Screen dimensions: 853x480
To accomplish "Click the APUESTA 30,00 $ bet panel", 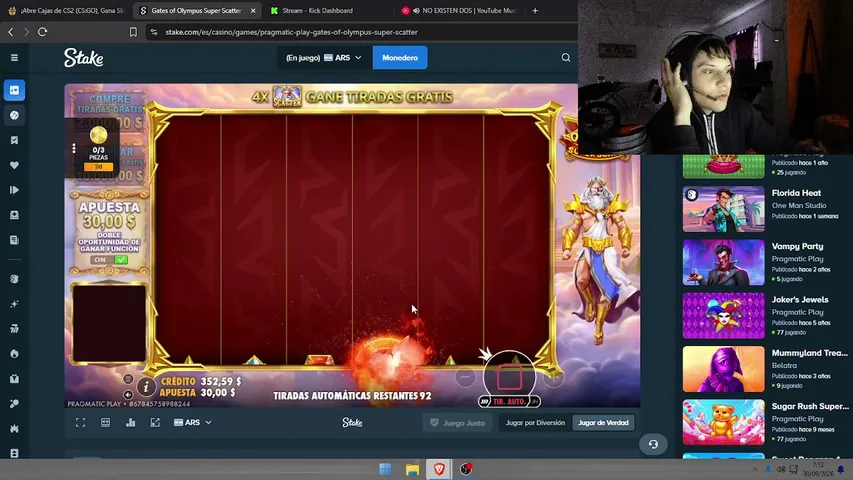I will (109, 232).
